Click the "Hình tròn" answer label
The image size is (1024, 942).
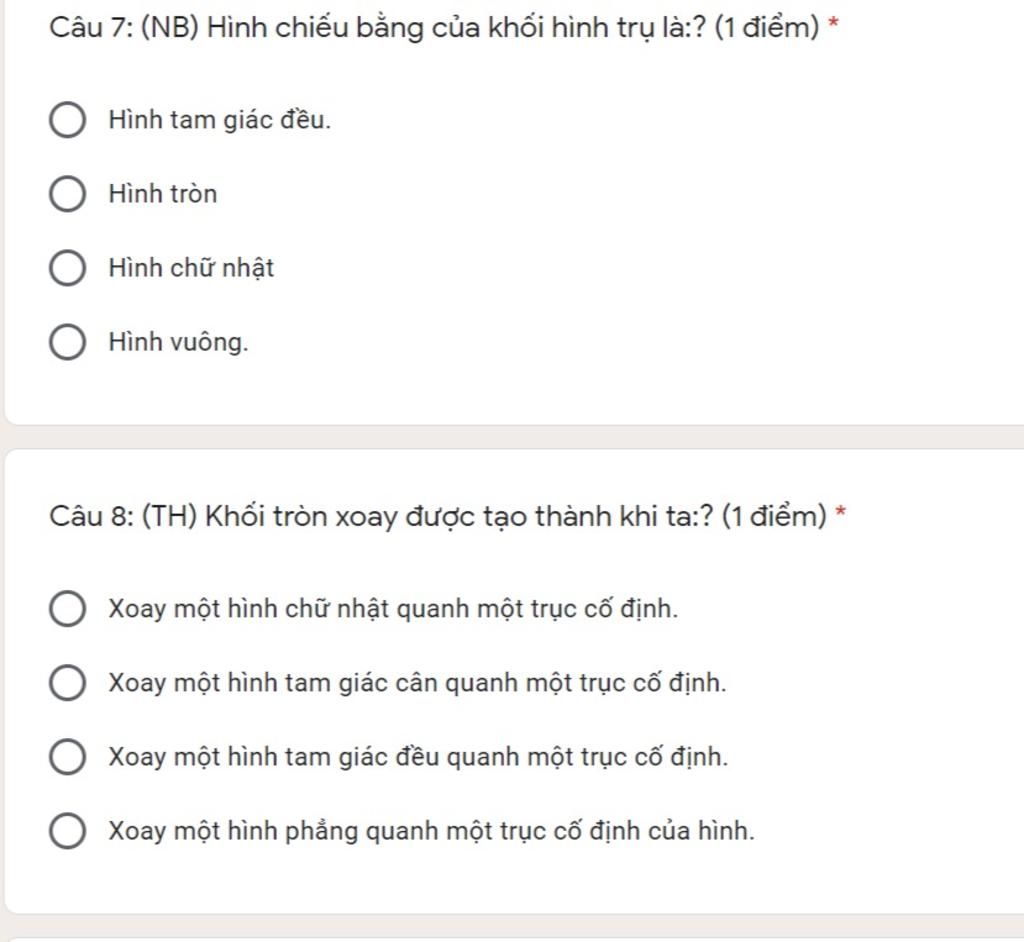(x=163, y=194)
